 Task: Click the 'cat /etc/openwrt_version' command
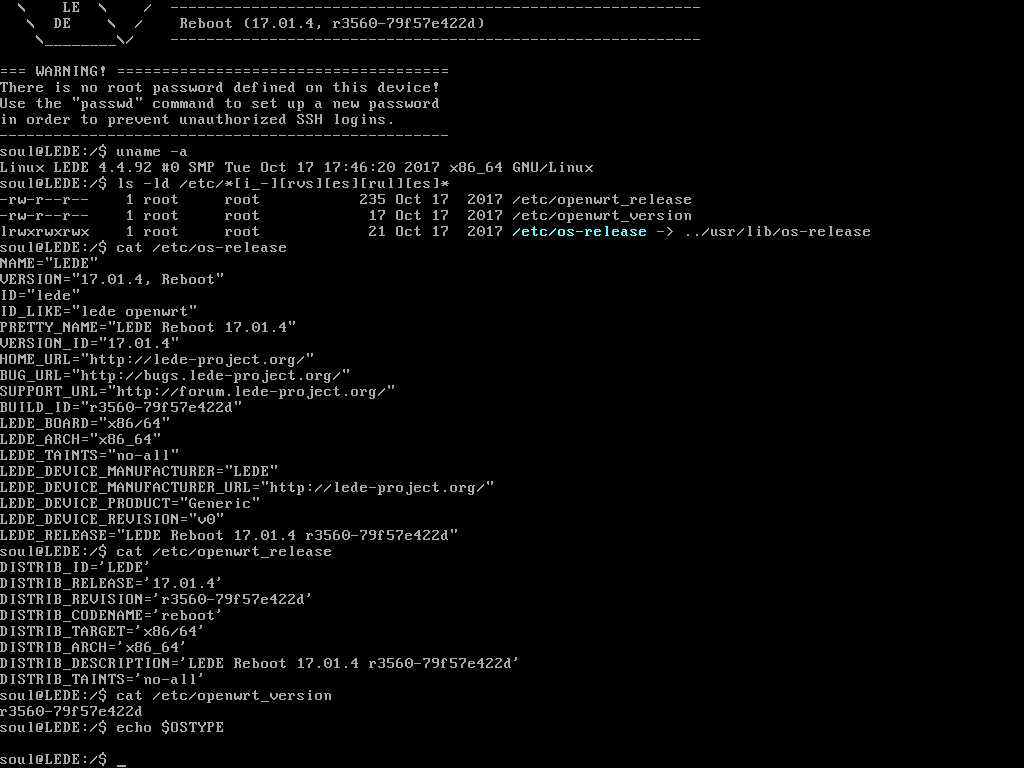pyautogui.click(x=224, y=696)
